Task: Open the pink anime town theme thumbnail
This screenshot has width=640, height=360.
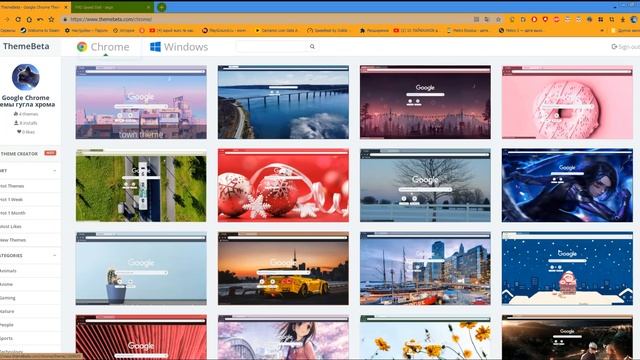Action: click(141, 102)
